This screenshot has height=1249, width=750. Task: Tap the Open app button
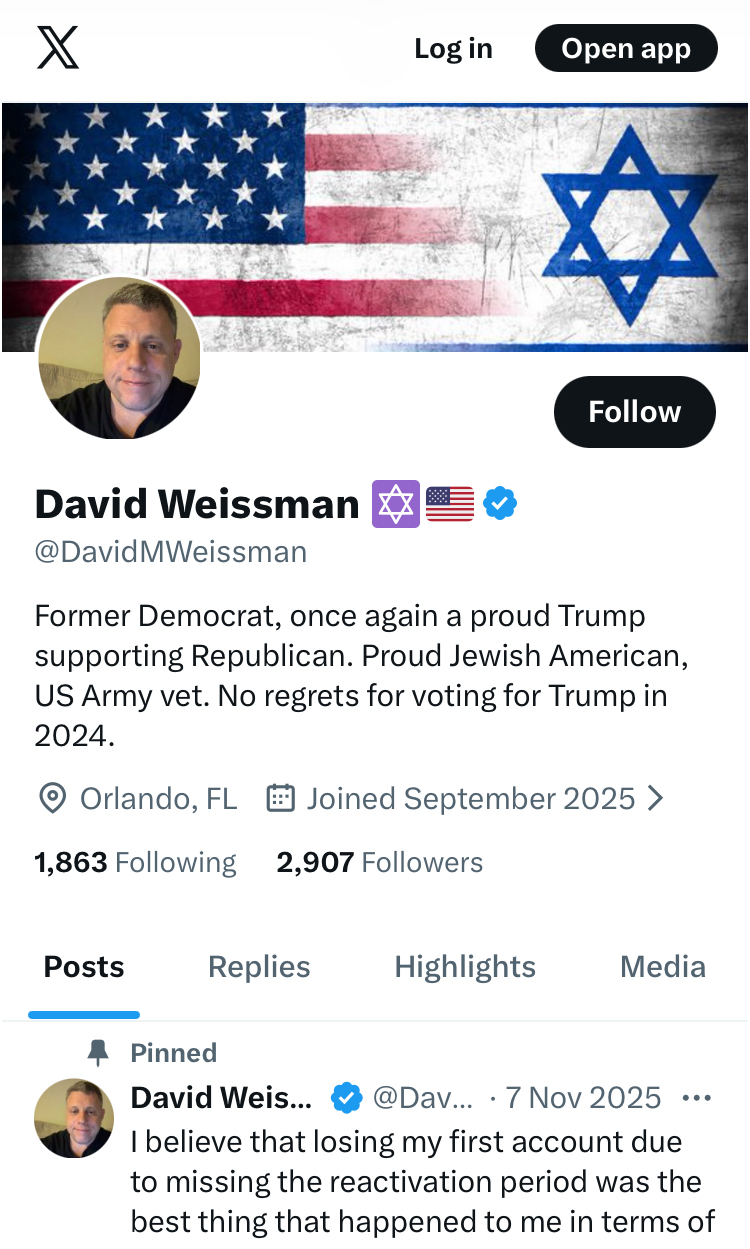[626, 48]
